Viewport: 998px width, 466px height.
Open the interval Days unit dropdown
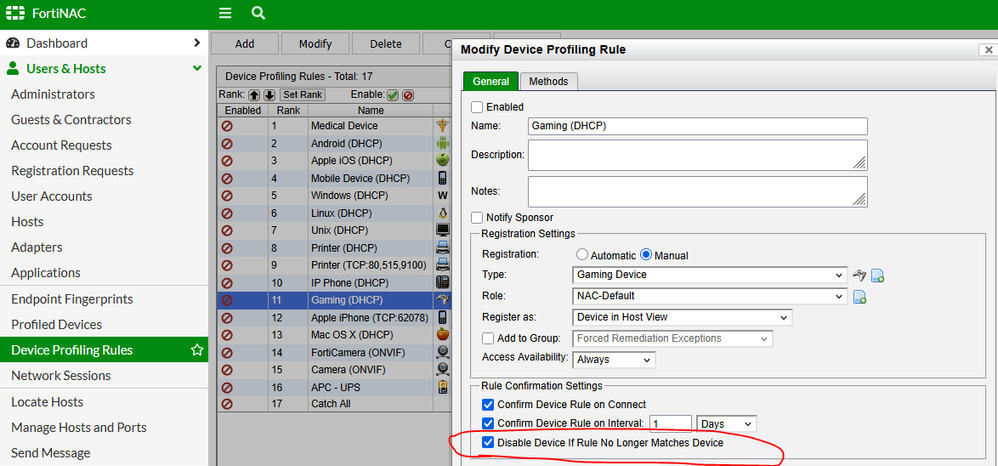click(x=727, y=423)
